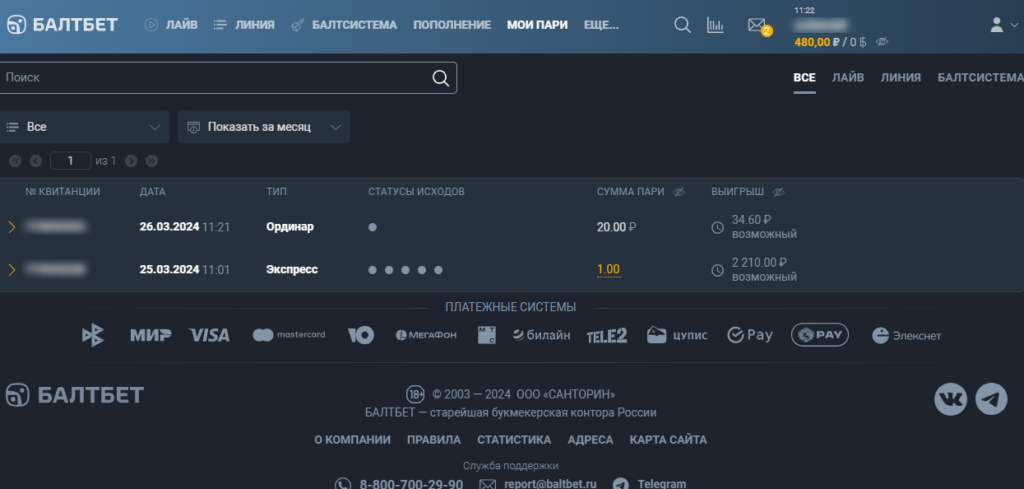Toggle balance visibility eye in header
Image resolution: width=1024 pixels, height=489 pixels.
pyautogui.click(x=882, y=42)
